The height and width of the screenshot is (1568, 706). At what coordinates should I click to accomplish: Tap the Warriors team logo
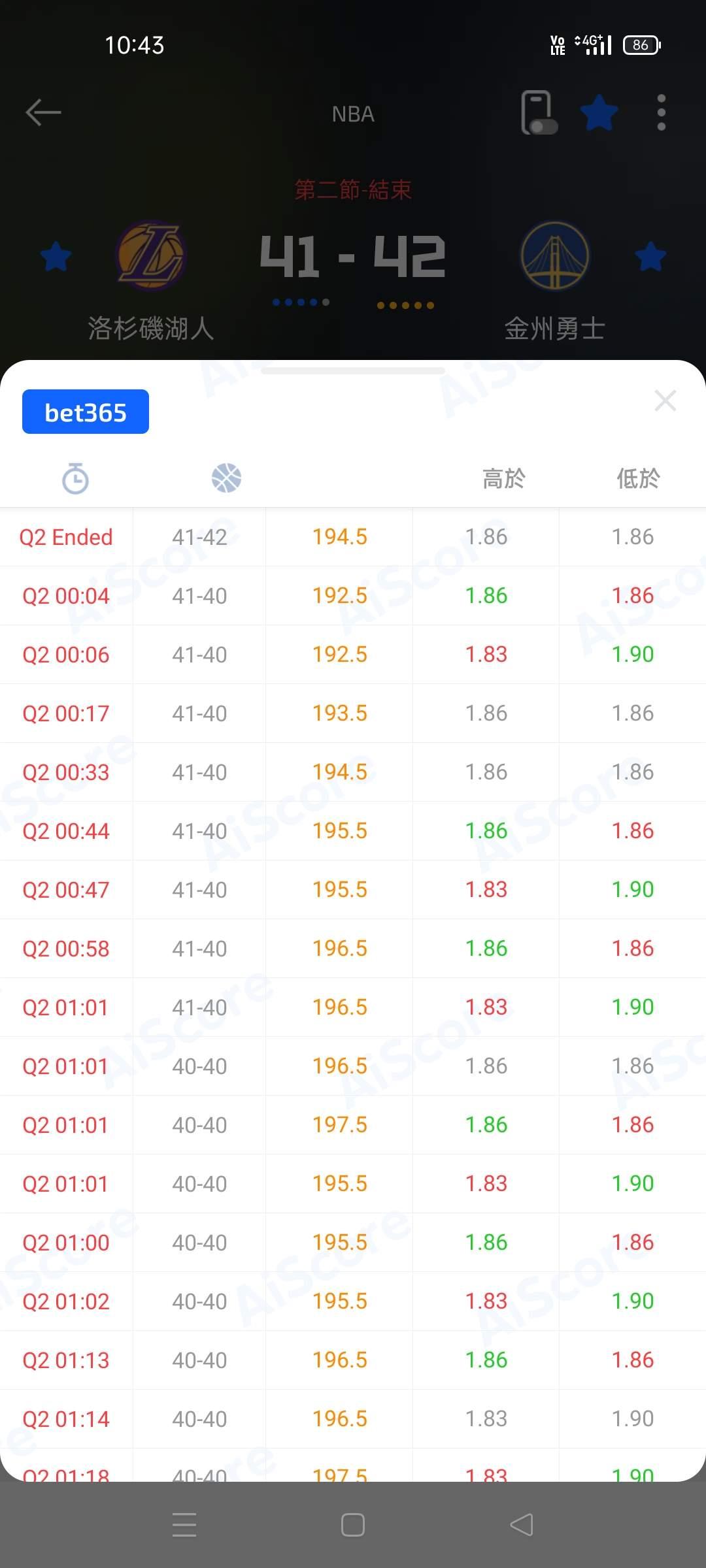tap(554, 255)
